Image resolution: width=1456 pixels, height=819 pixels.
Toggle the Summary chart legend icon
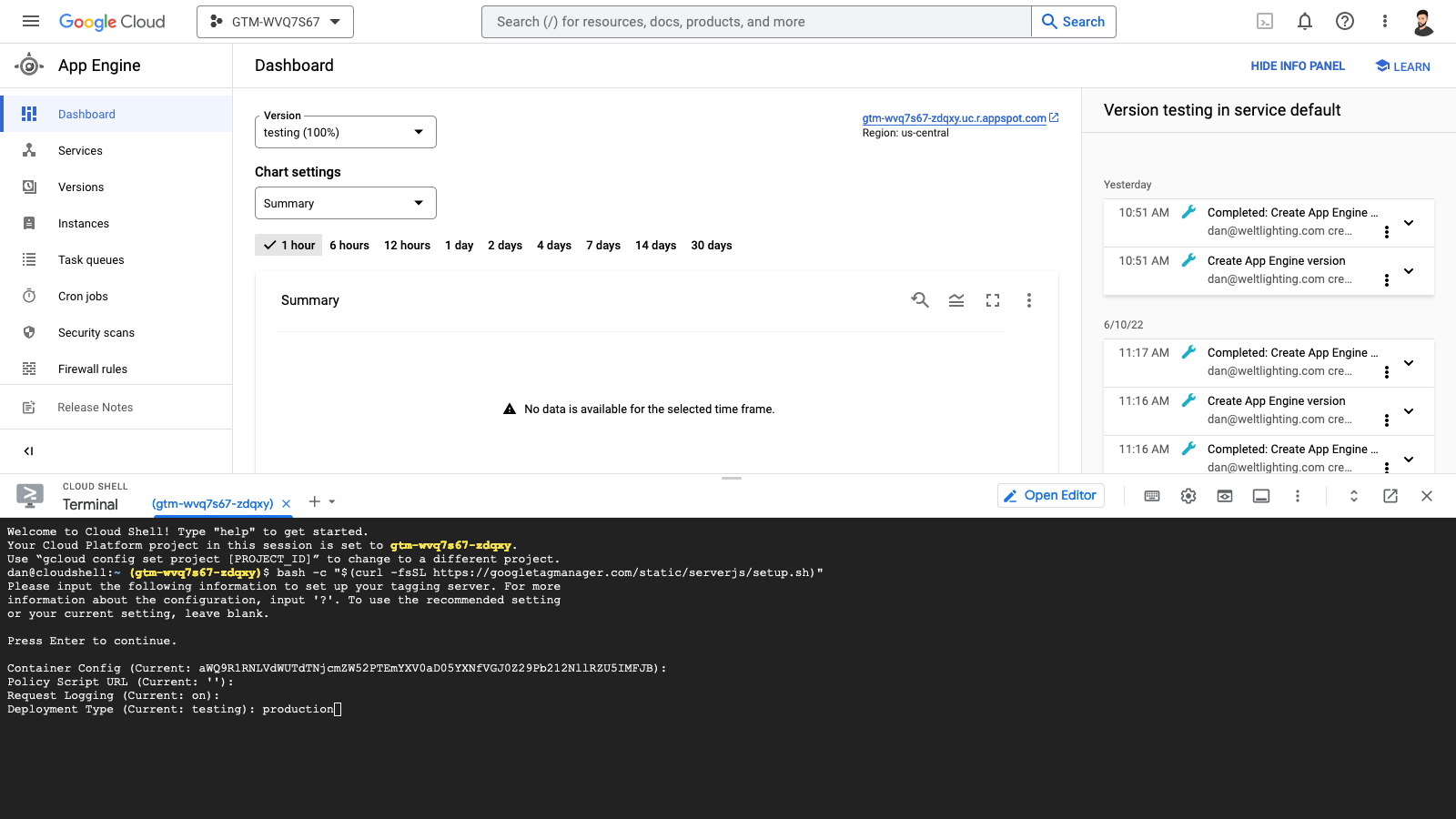pos(956,300)
